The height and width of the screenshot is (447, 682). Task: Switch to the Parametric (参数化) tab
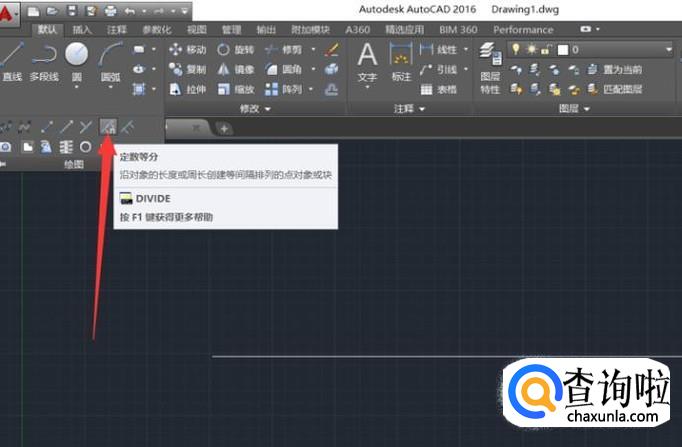point(157,30)
